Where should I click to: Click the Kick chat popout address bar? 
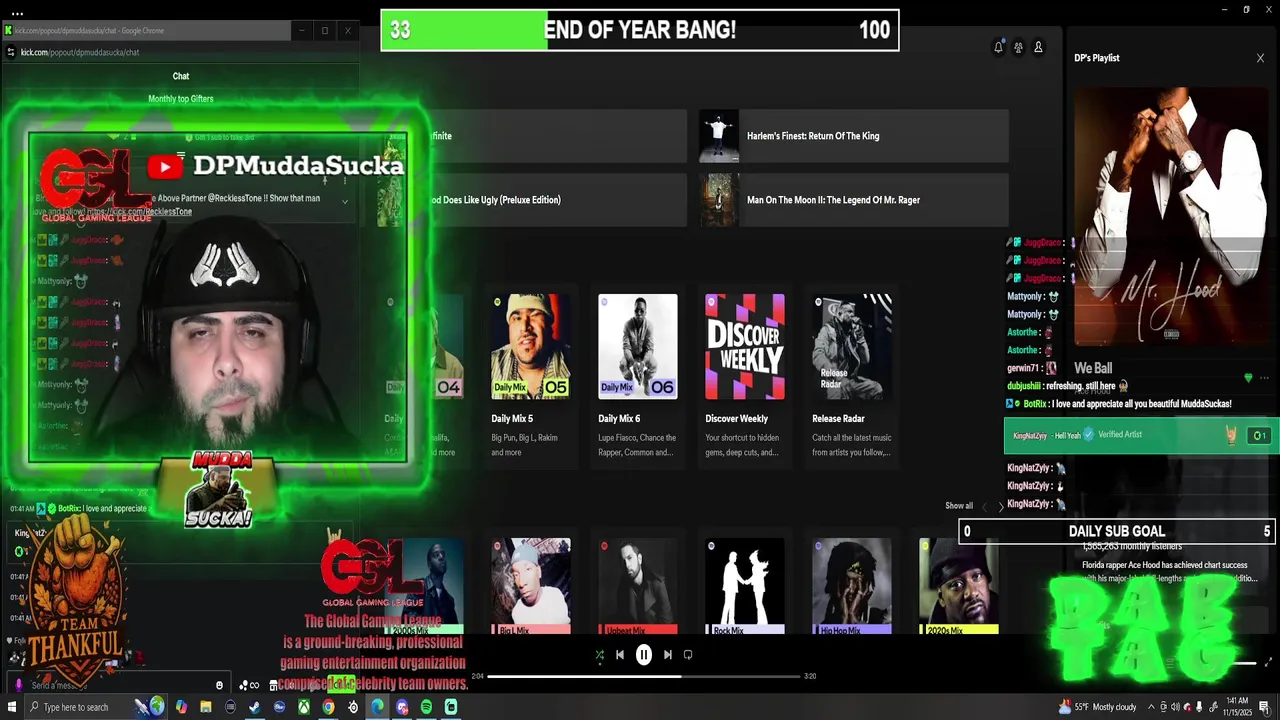coord(180,52)
